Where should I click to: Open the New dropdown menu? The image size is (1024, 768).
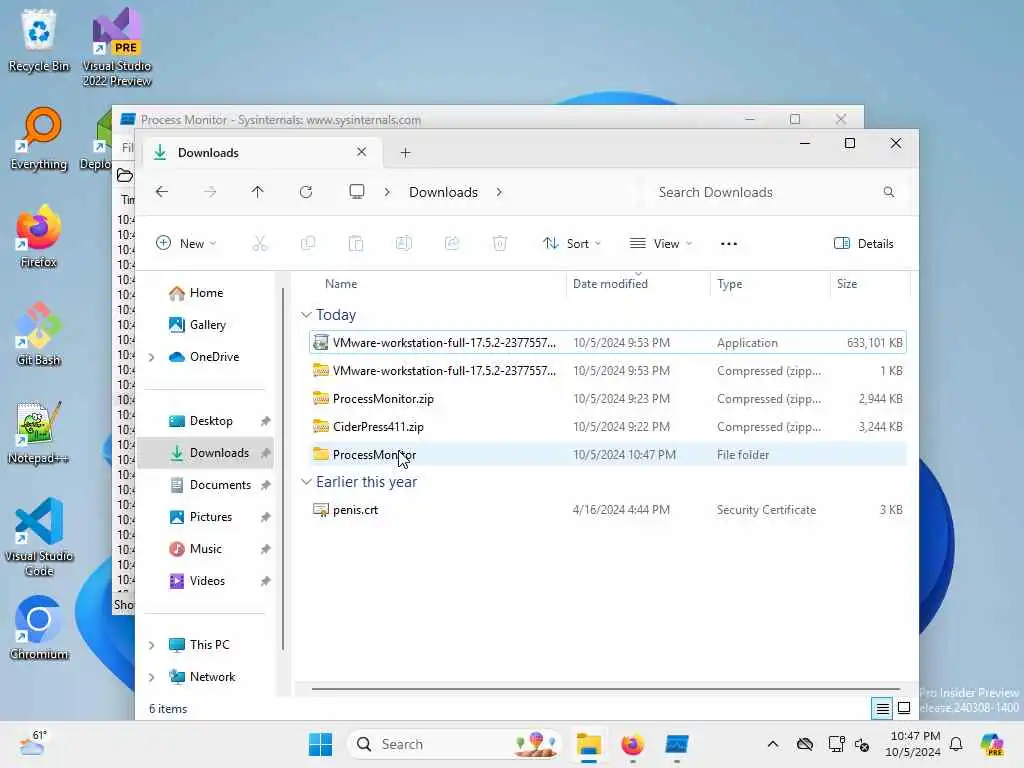pos(186,244)
